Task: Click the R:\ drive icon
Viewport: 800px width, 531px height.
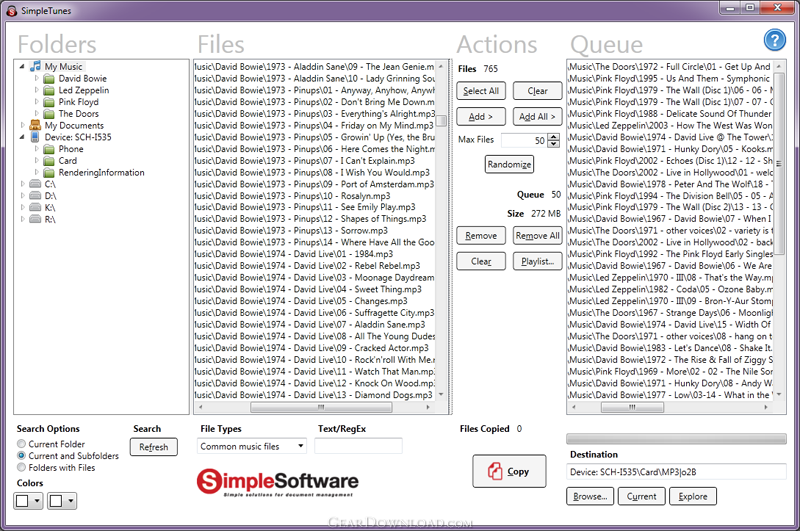Action: tap(35, 219)
